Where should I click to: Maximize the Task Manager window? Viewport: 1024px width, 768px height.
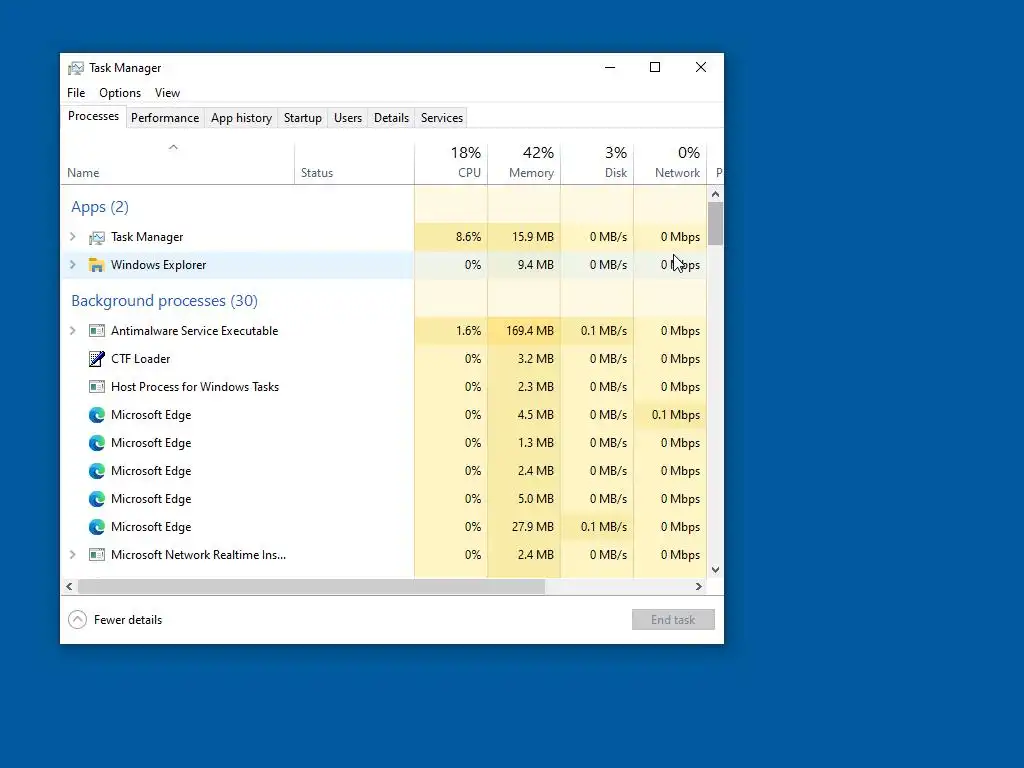pos(655,67)
